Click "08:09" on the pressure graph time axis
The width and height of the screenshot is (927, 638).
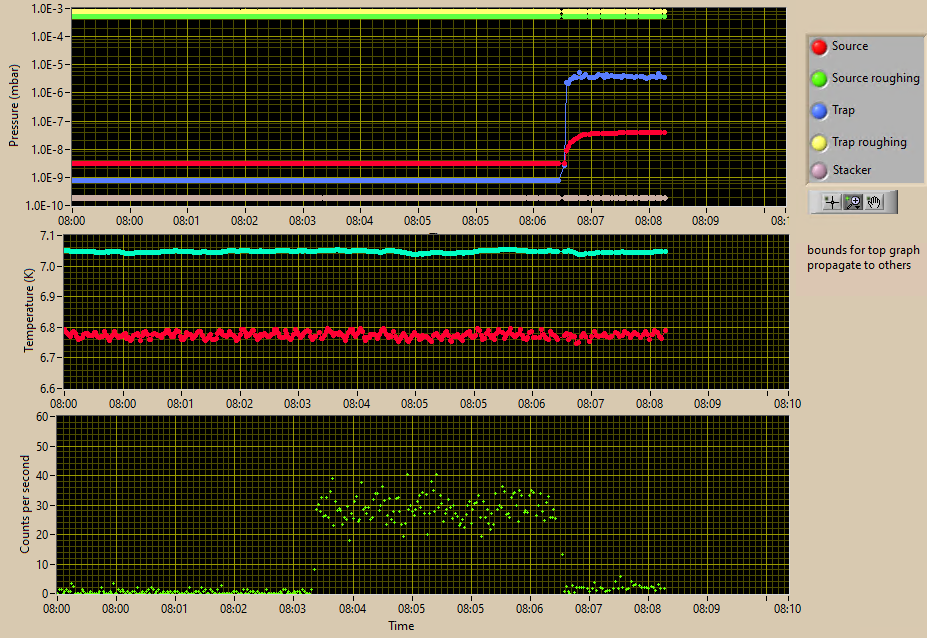pos(705,221)
